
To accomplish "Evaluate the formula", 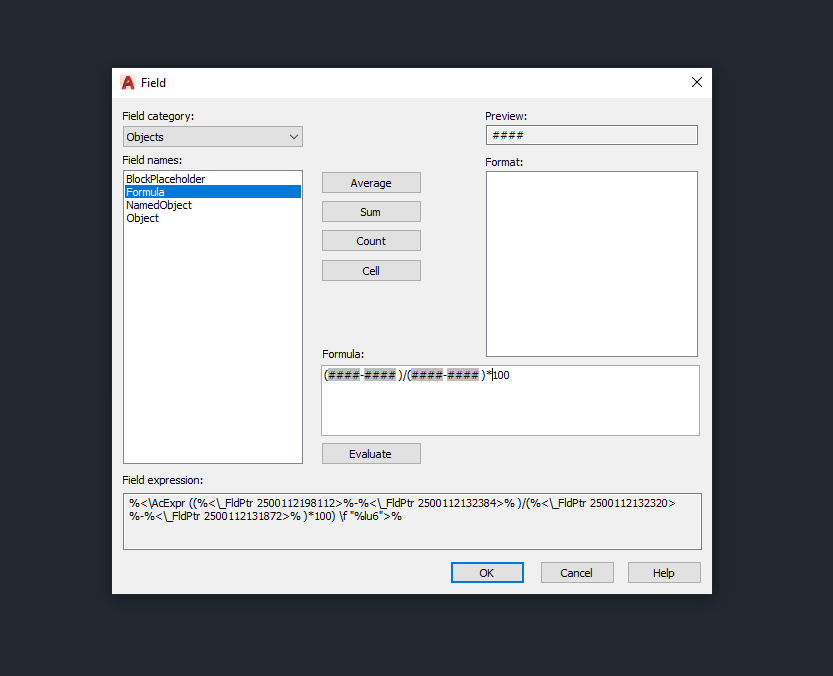I will click(371, 454).
